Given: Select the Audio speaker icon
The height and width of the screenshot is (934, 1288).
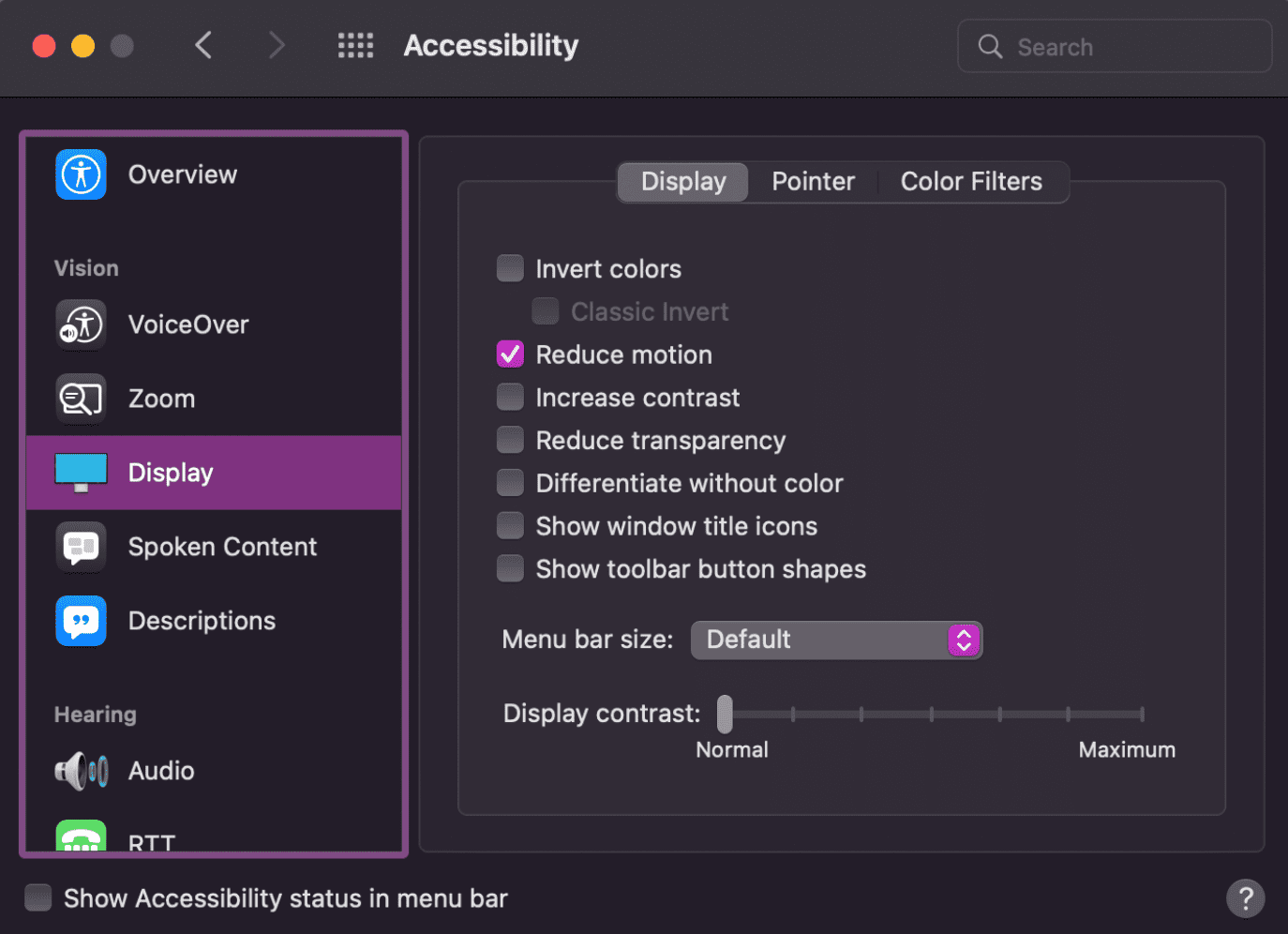Looking at the screenshot, I should point(81,771).
